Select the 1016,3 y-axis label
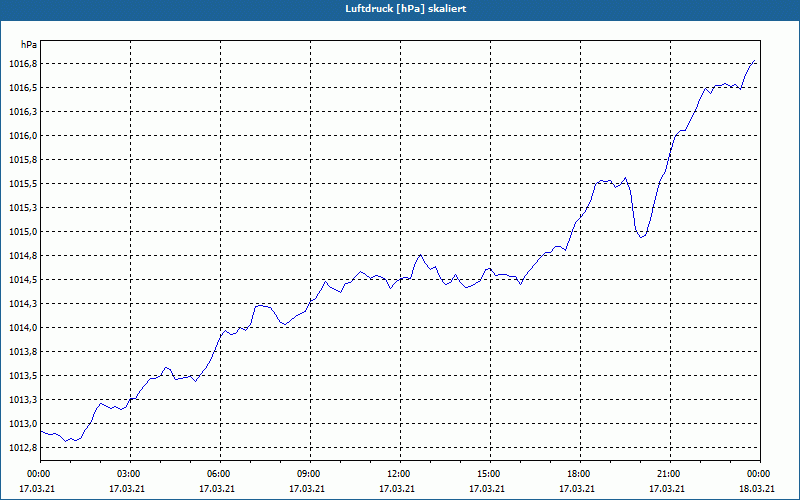This screenshot has height=500, width=800. coord(23,112)
